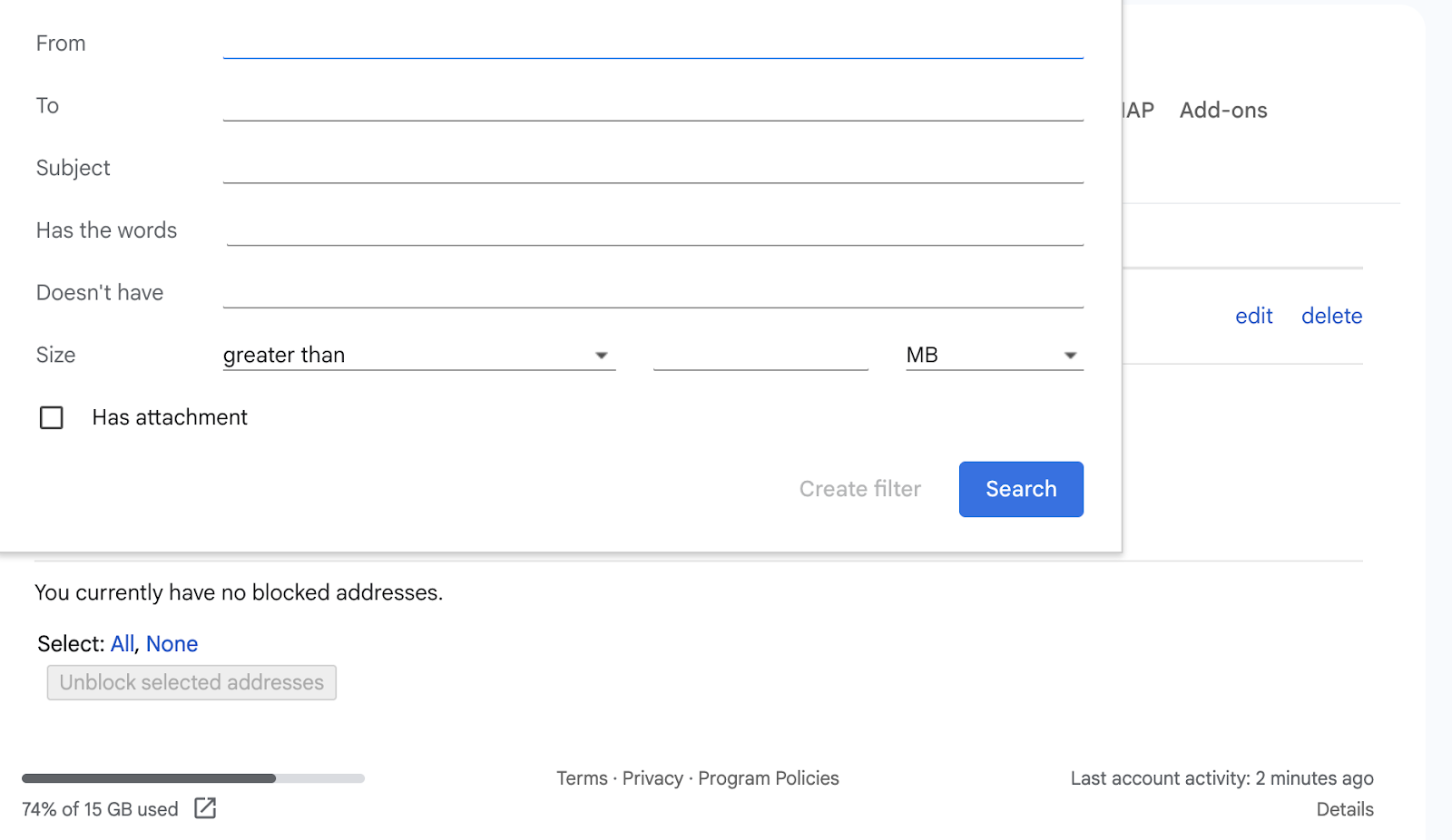Click the Create filter button
Image resolution: width=1452 pixels, height=840 pixels.
859,489
